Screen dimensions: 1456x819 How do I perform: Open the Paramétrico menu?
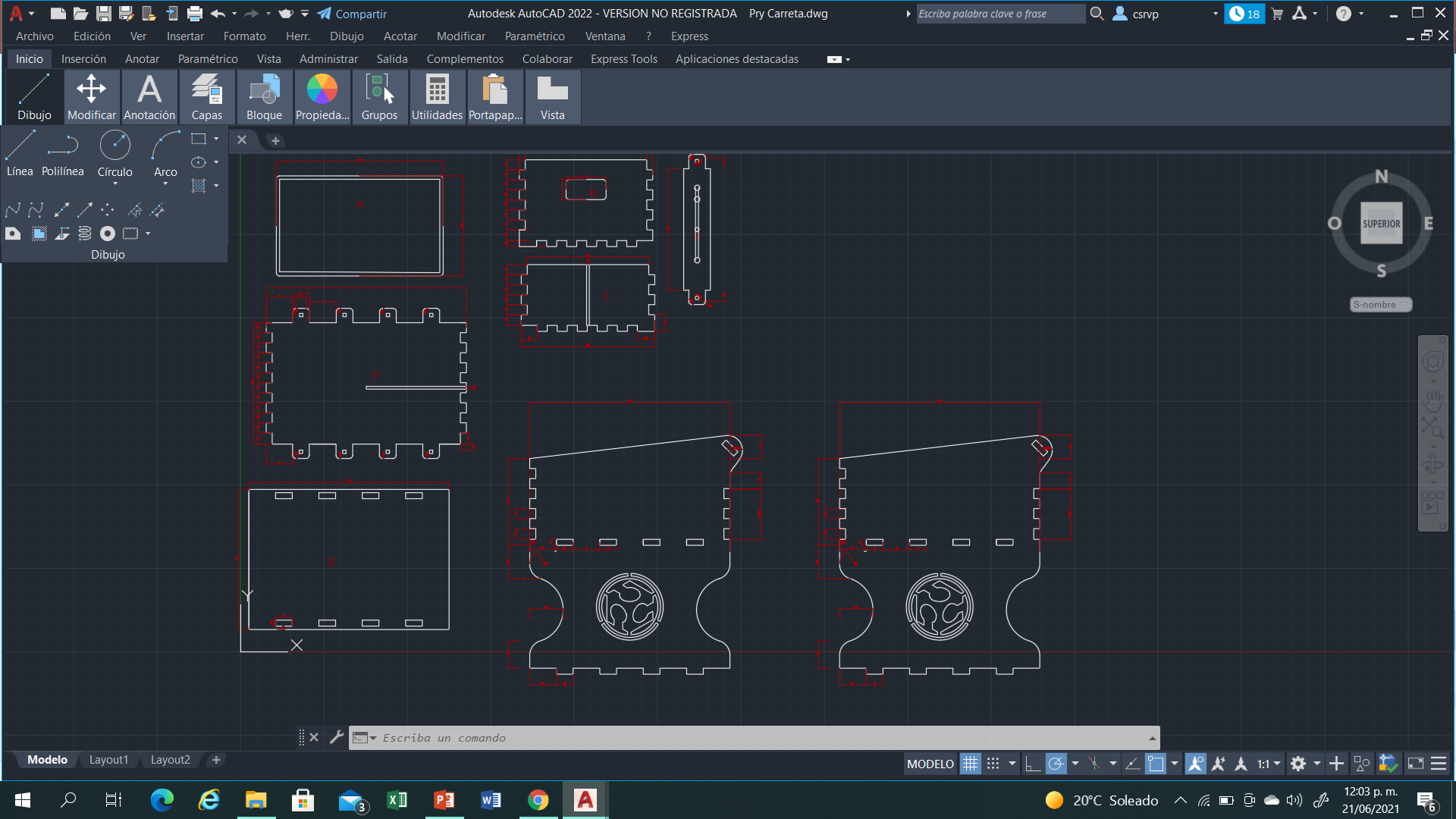pyautogui.click(x=534, y=36)
